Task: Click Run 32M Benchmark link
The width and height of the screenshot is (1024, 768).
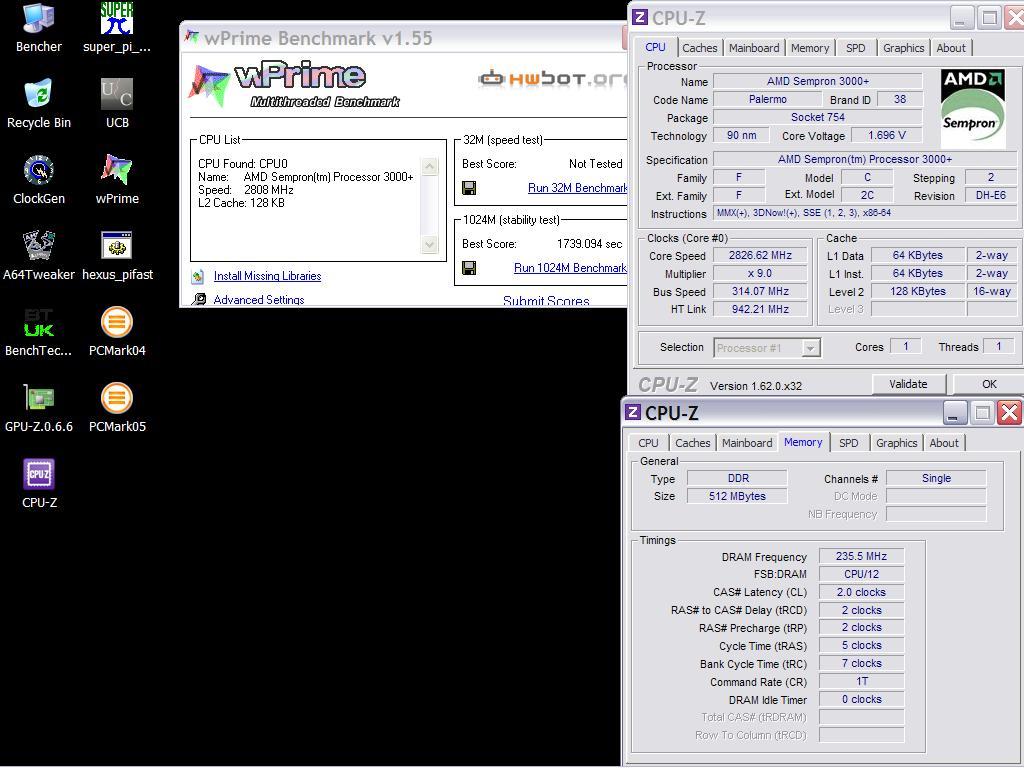Action: 577,188
